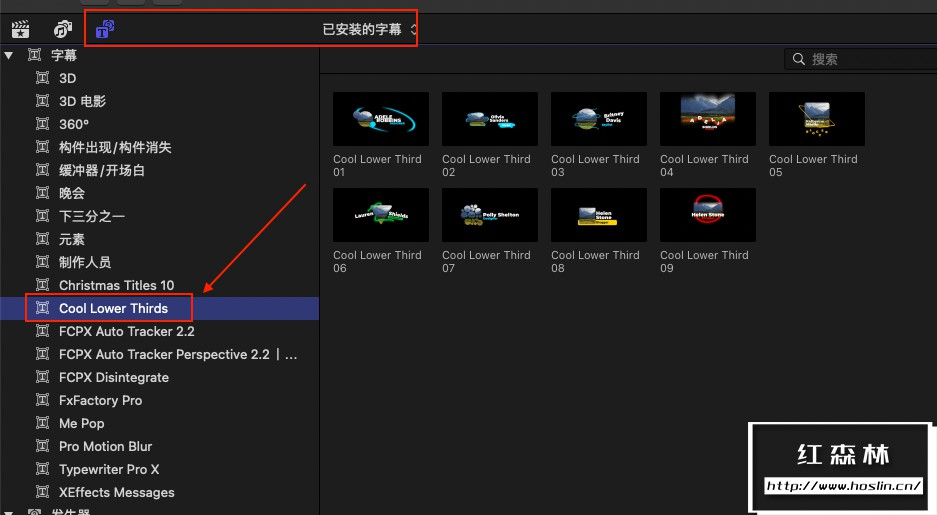The image size is (937, 515).
Task: Select the Cool Lower Third 08 thumbnail
Action: [x=599, y=215]
